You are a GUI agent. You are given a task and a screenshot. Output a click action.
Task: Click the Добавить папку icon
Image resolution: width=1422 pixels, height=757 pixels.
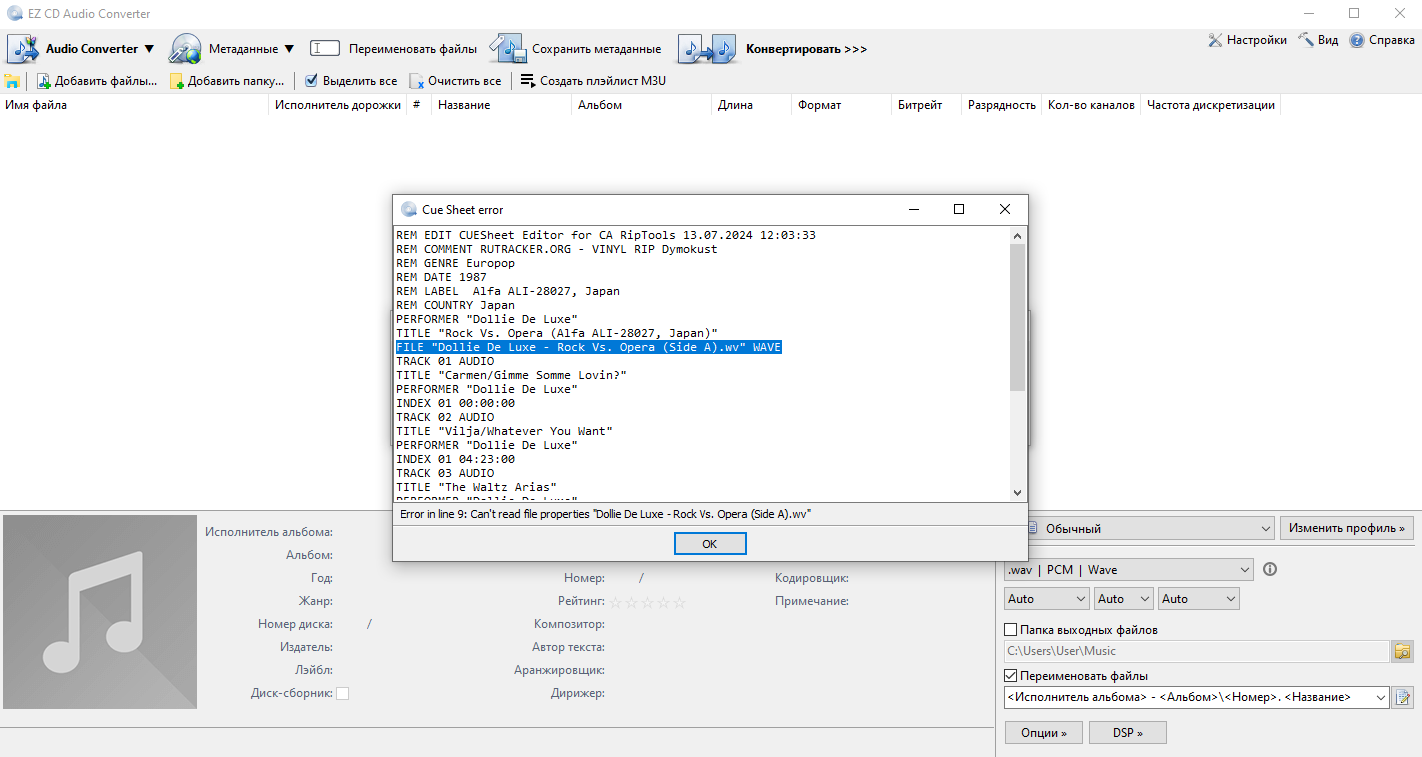[x=177, y=81]
